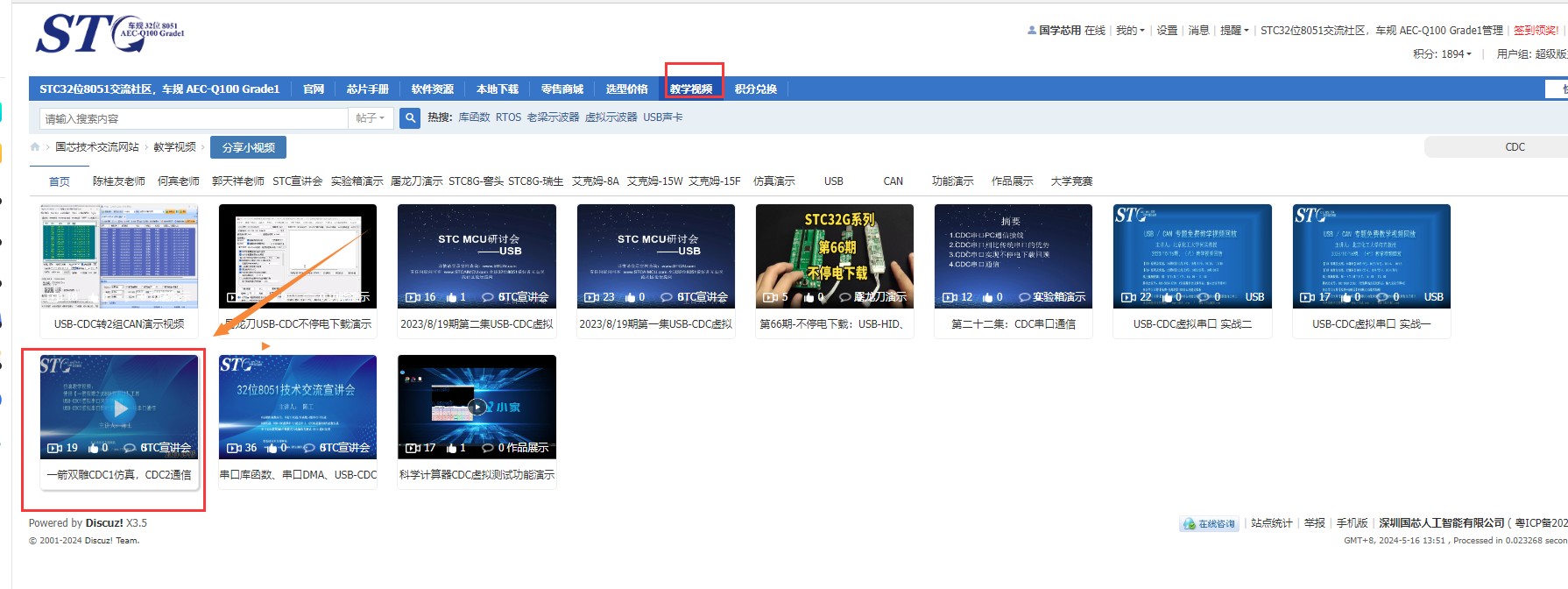The height and width of the screenshot is (589, 1568).
Task: Click the 在线咨询 icon button in the footer
Action: (1209, 523)
